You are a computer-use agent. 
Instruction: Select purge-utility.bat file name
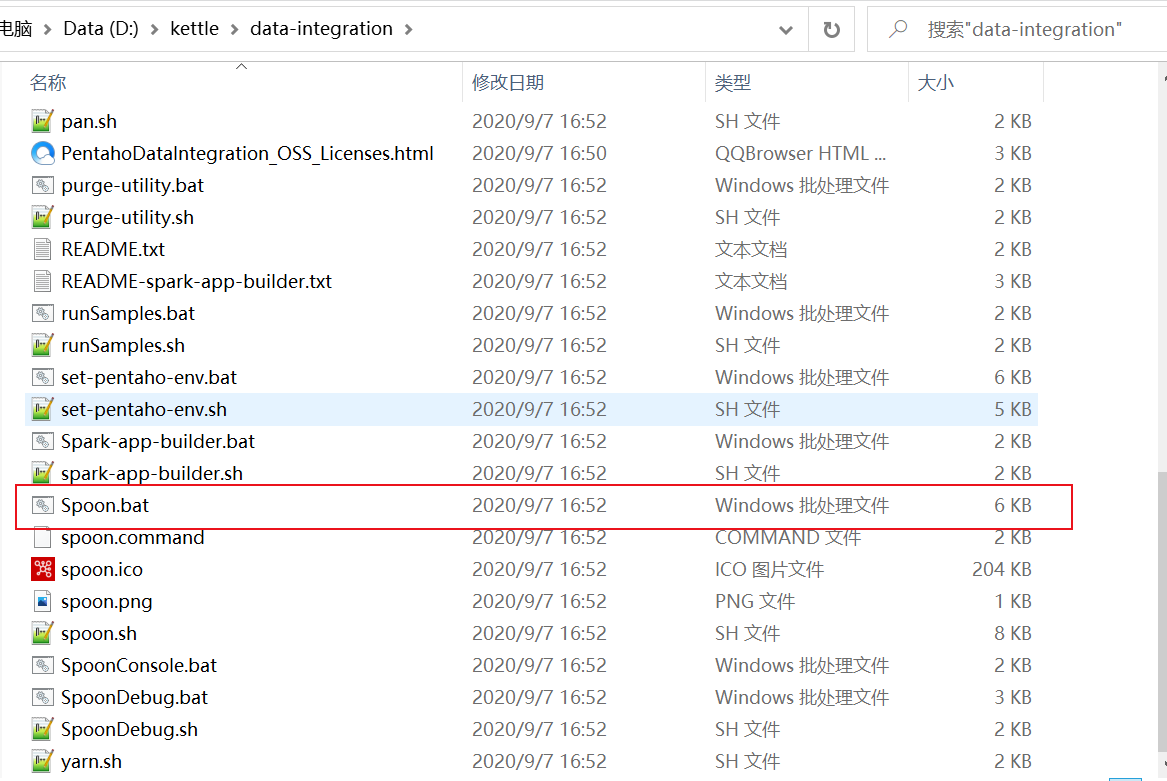tap(132, 185)
